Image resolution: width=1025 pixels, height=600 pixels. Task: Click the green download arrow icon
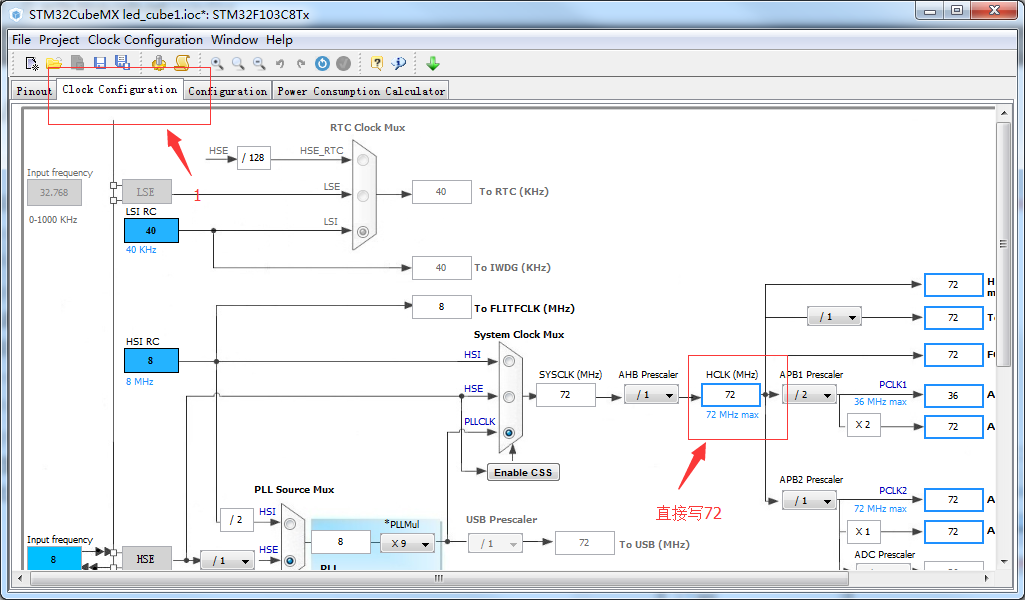[x=433, y=63]
